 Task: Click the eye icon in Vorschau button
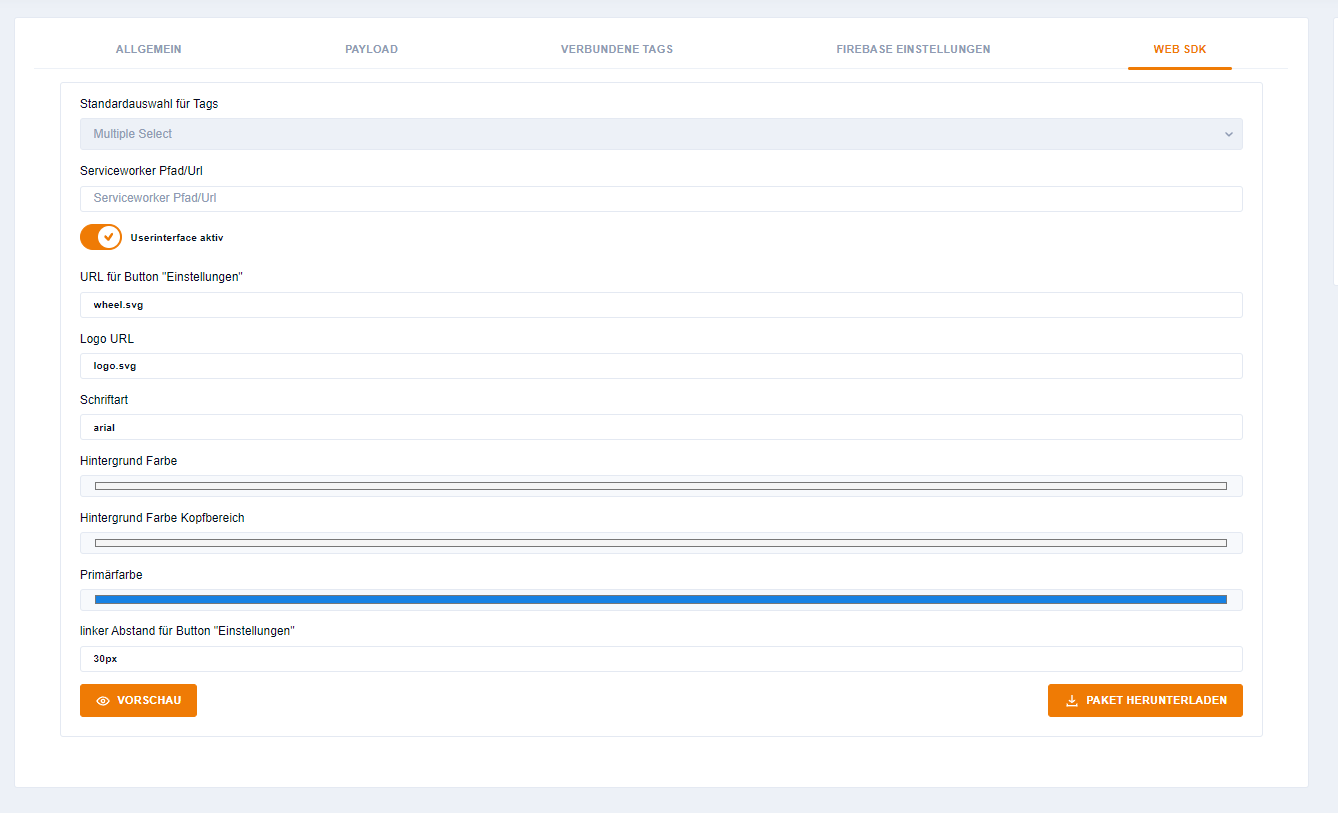coord(103,701)
